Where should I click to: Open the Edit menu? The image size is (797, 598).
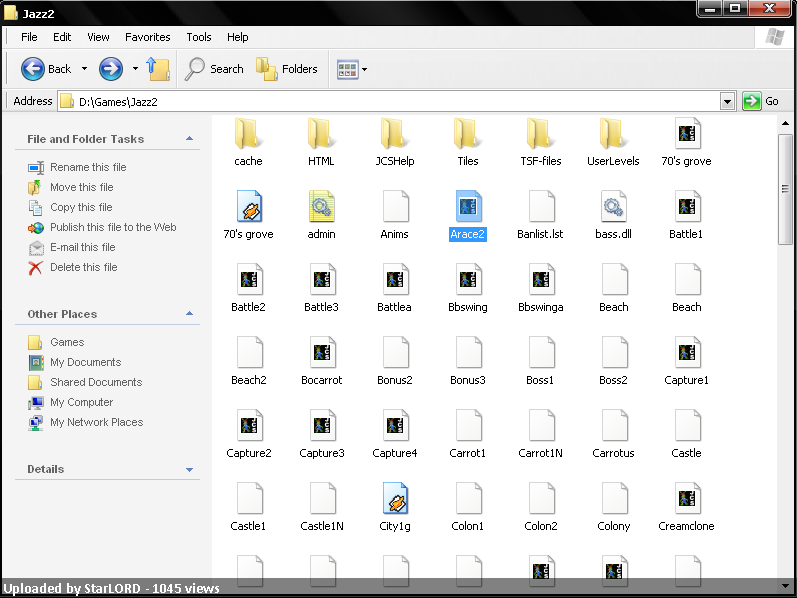point(62,37)
